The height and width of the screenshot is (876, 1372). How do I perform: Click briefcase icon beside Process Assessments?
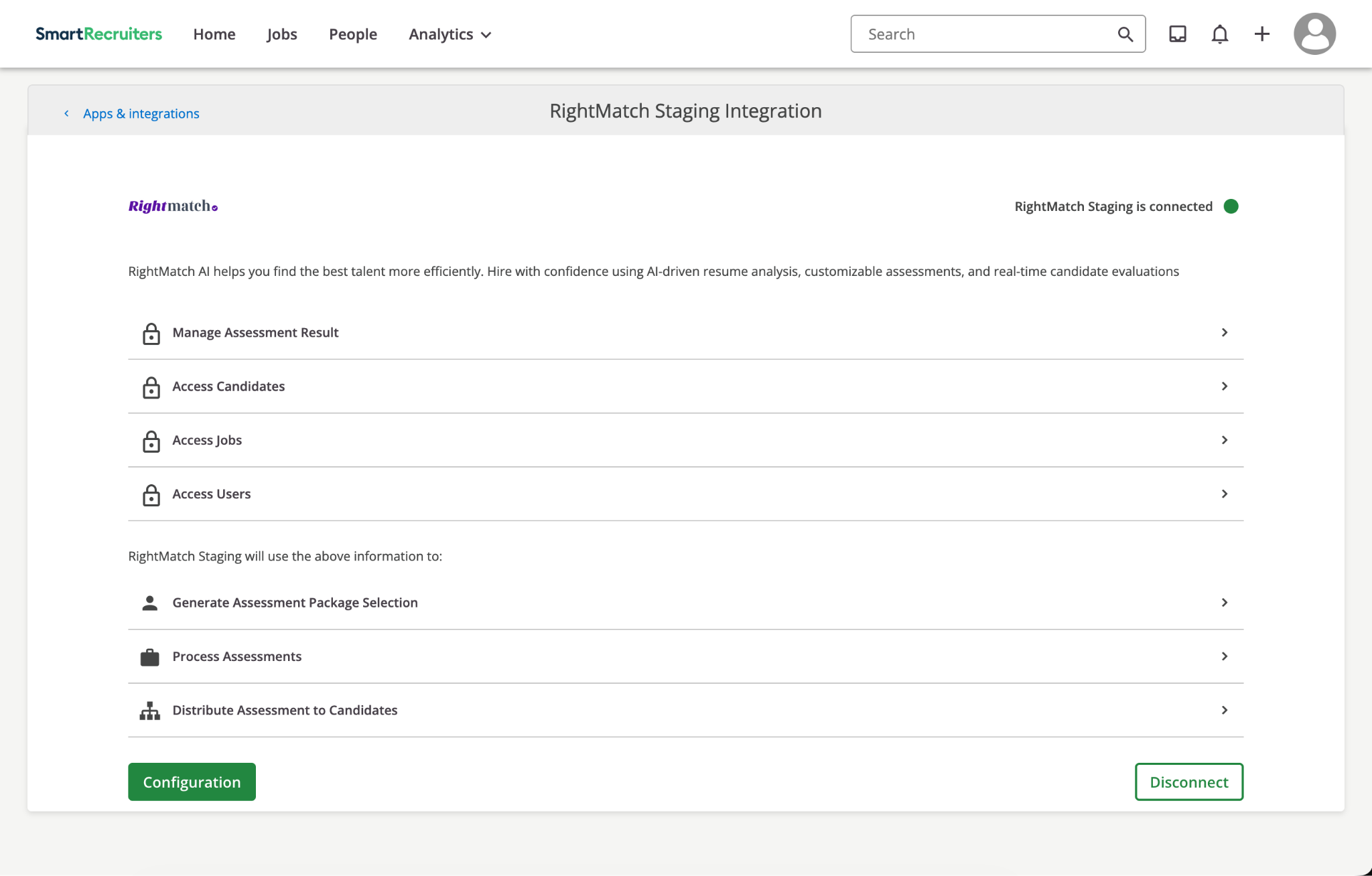click(x=150, y=657)
